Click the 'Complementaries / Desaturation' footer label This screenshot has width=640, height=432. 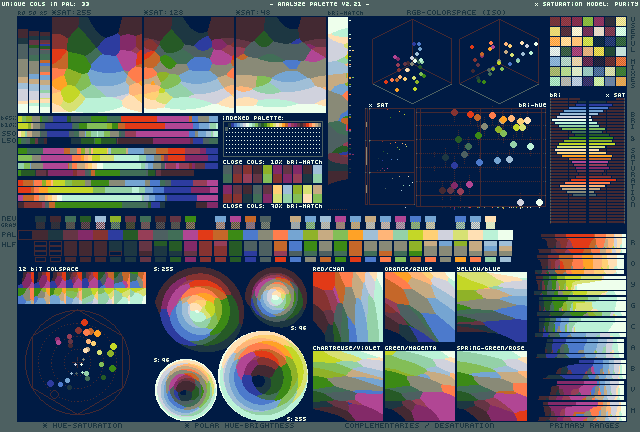coord(419,425)
